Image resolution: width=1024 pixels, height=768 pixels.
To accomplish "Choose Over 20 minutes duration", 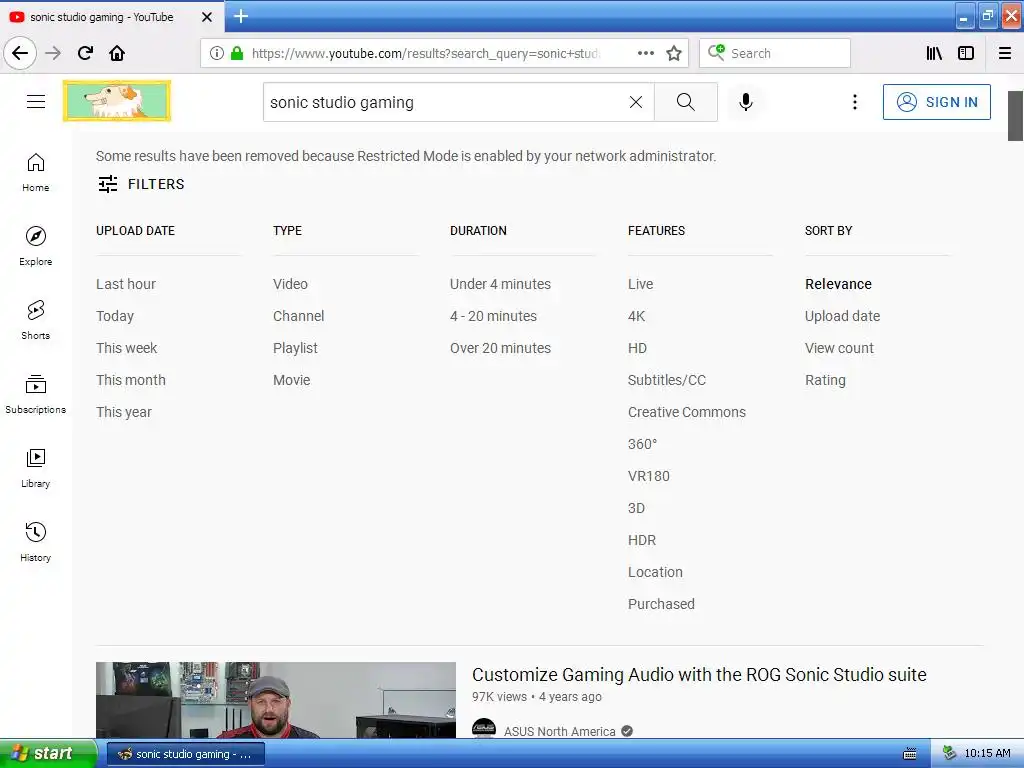I will tap(500, 348).
